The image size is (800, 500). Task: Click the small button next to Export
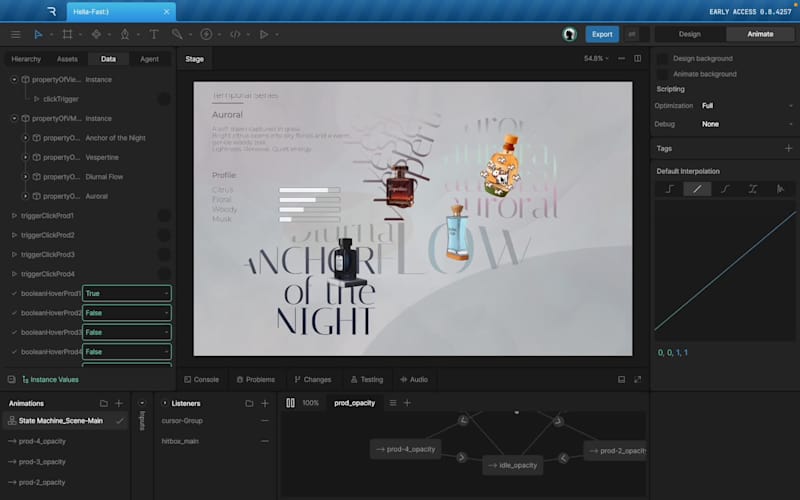point(632,34)
